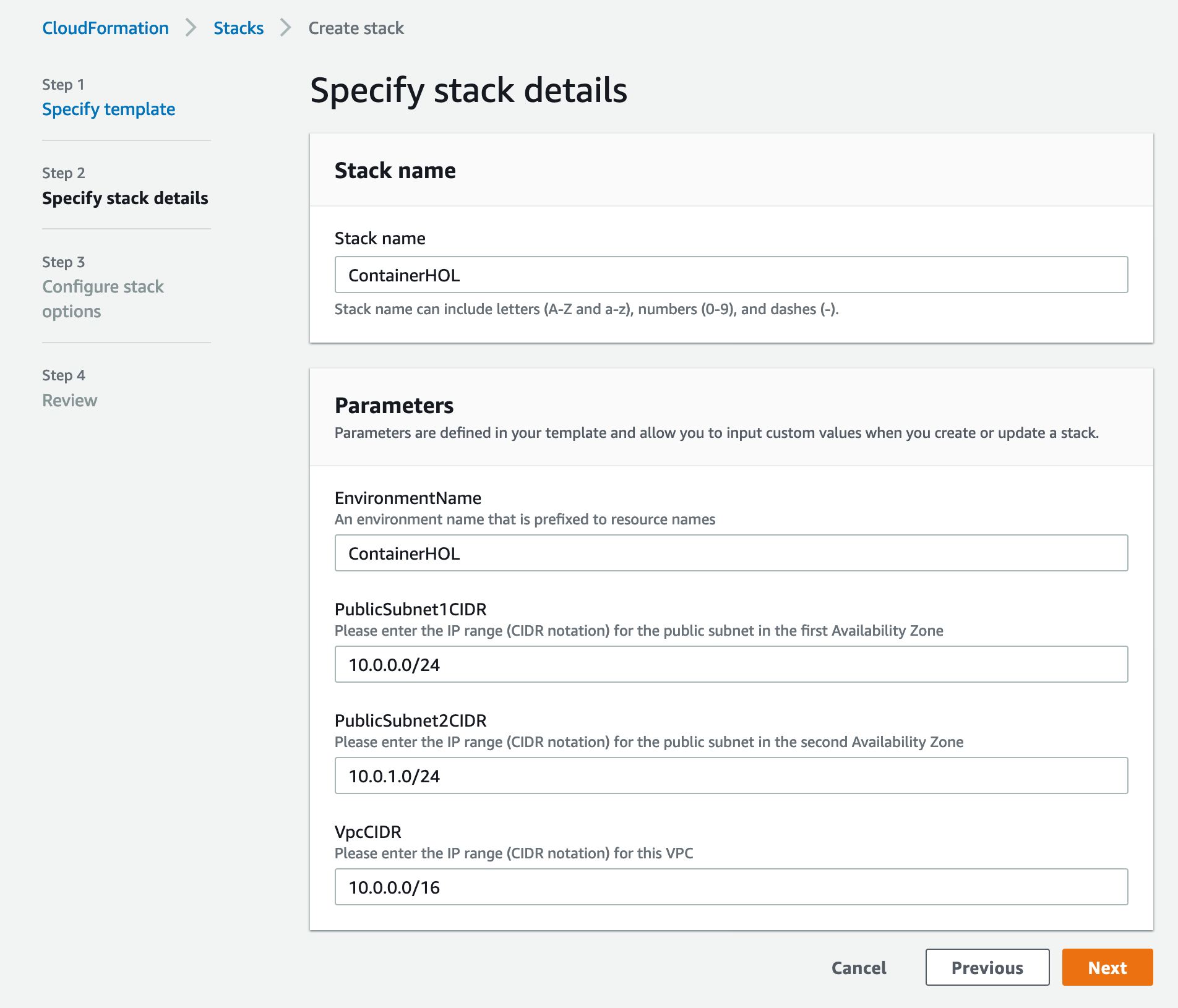Click the EnvironmentName field label

tap(408, 498)
